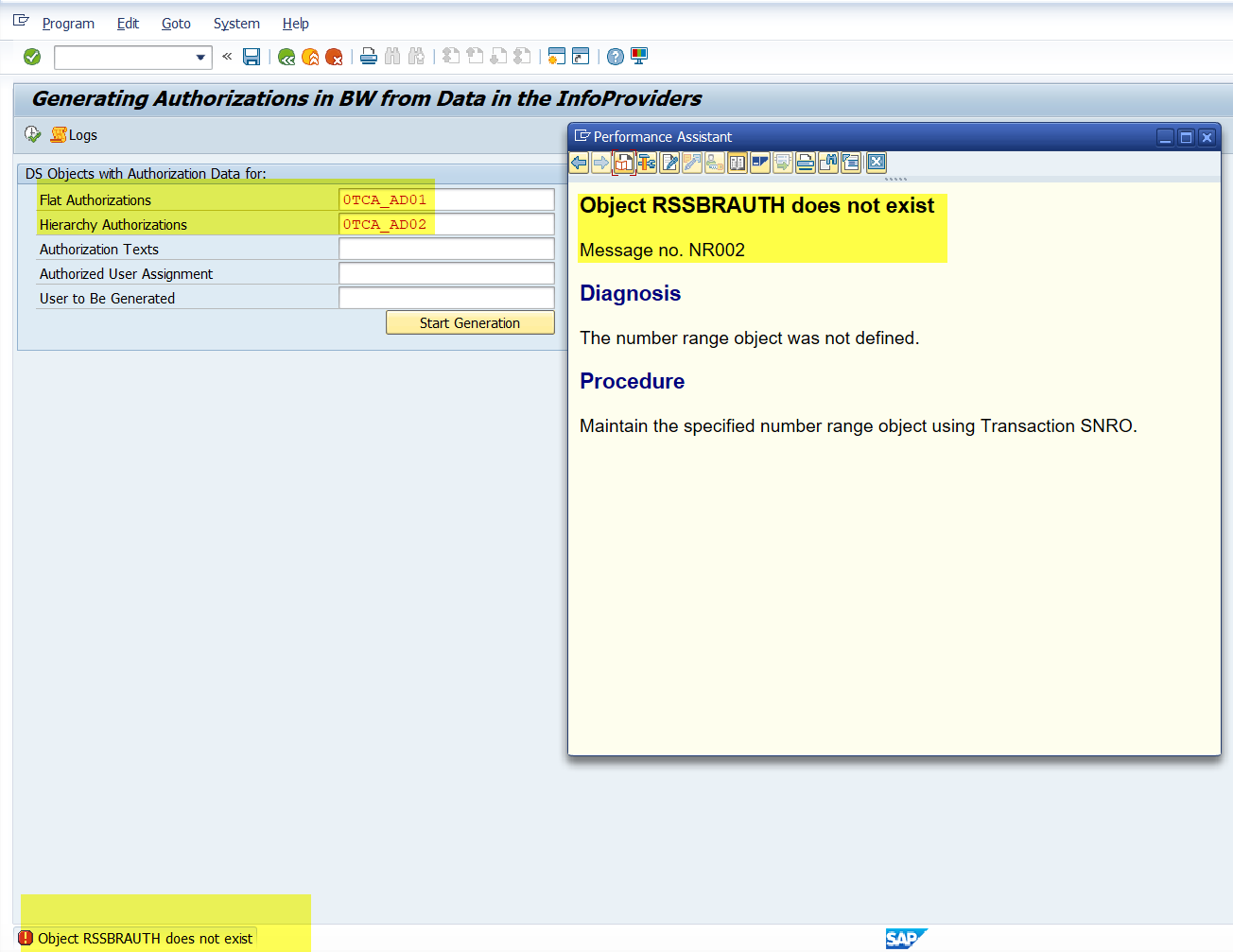
Task: Click the Technical Information tools icon
Action: tap(647, 163)
